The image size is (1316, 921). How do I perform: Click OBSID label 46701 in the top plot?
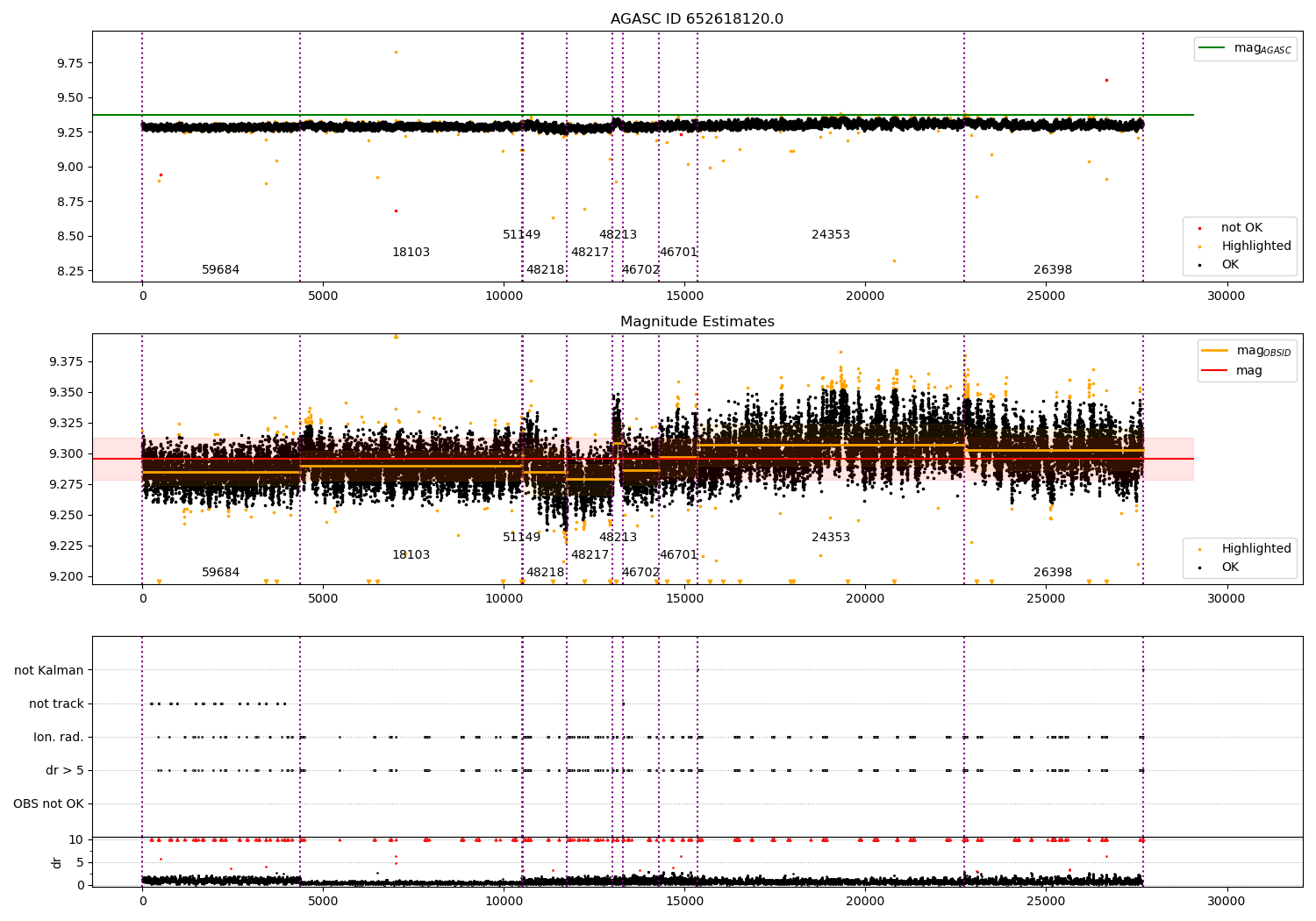(x=678, y=253)
